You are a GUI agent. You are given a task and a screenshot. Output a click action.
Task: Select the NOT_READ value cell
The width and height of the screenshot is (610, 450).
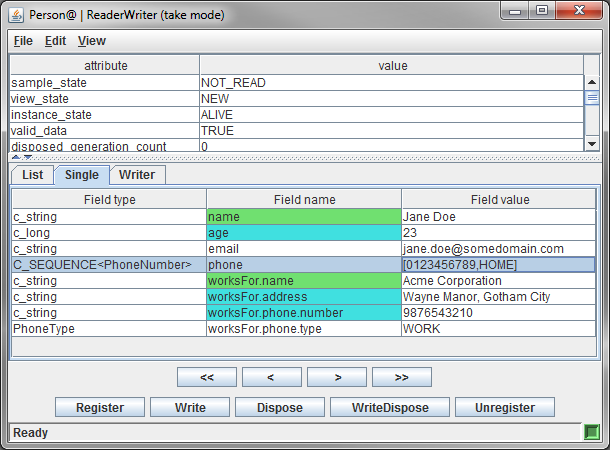coord(392,82)
